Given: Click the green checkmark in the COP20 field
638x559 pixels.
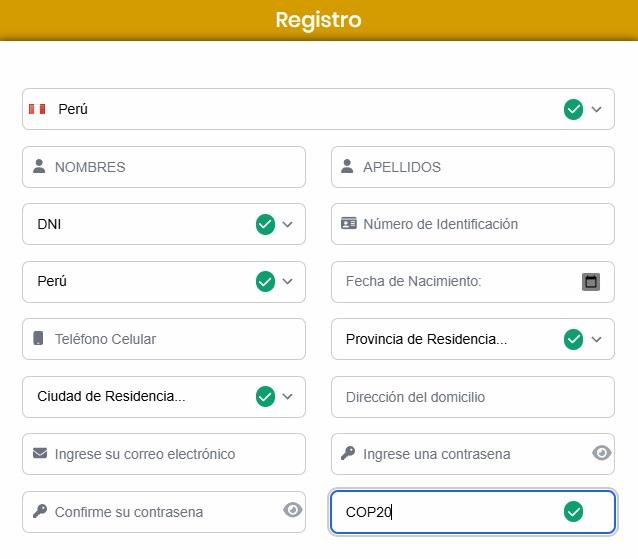Looking at the screenshot, I should [x=573, y=512].
